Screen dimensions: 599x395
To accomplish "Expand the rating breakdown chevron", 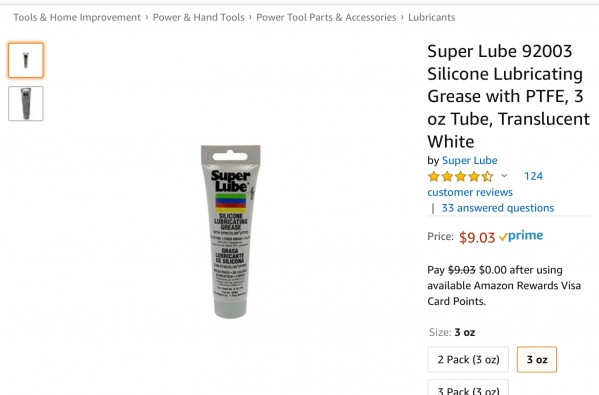I will (504, 176).
